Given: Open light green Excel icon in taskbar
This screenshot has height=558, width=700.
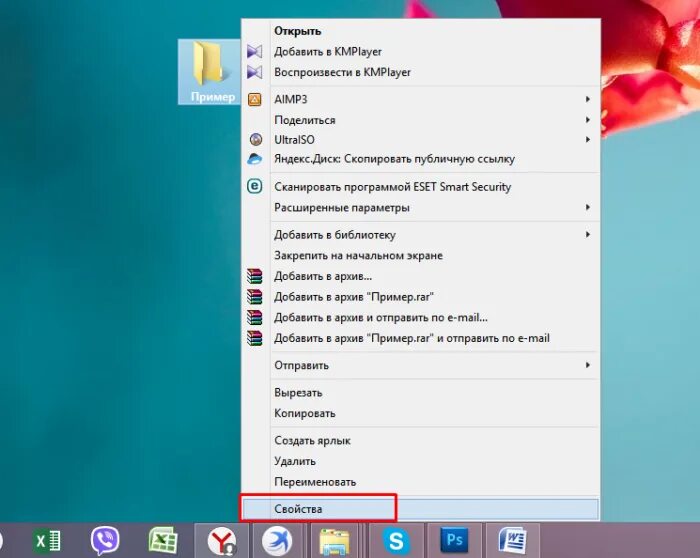Looking at the screenshot, I should [x=163, y=540].
